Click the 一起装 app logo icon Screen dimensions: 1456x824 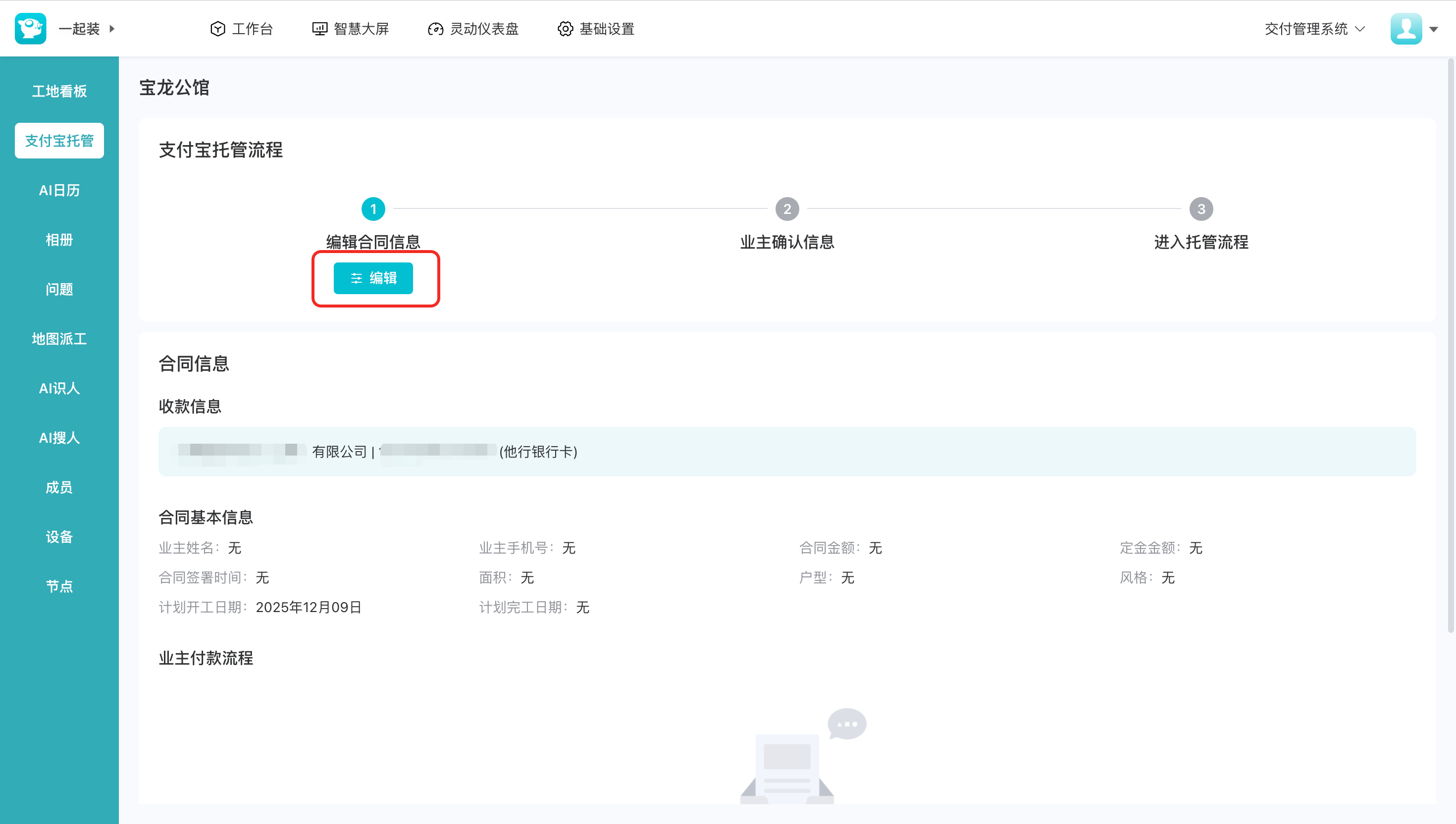click(30, 28)
